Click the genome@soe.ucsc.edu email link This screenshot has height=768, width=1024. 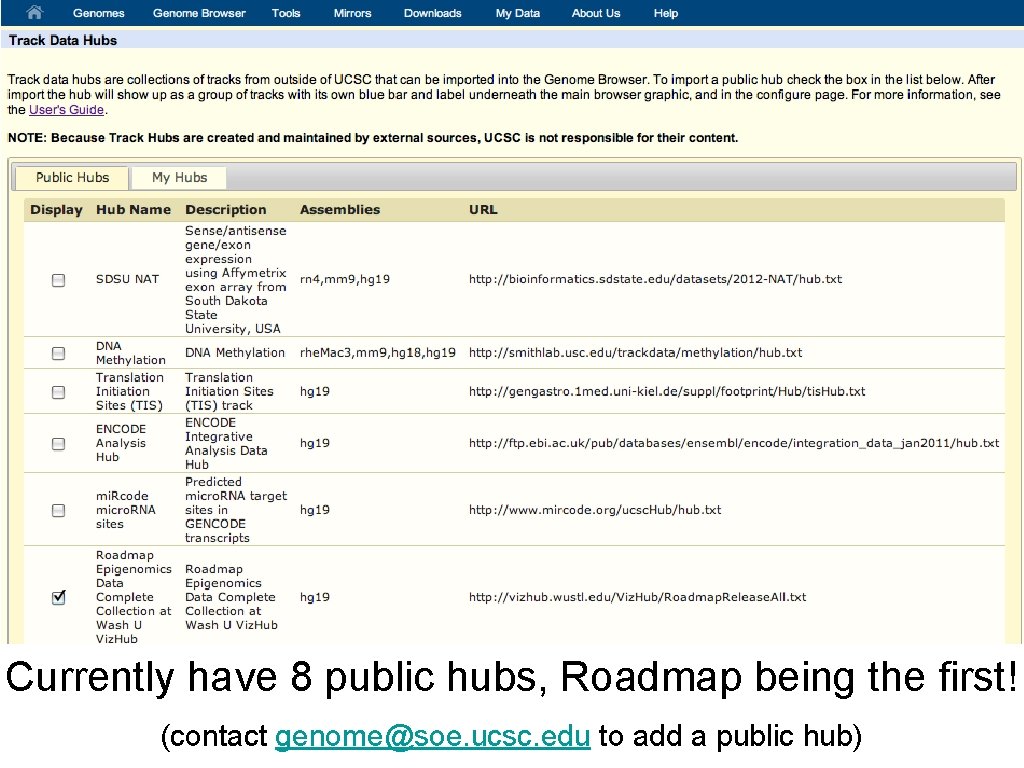pos(433,736)
